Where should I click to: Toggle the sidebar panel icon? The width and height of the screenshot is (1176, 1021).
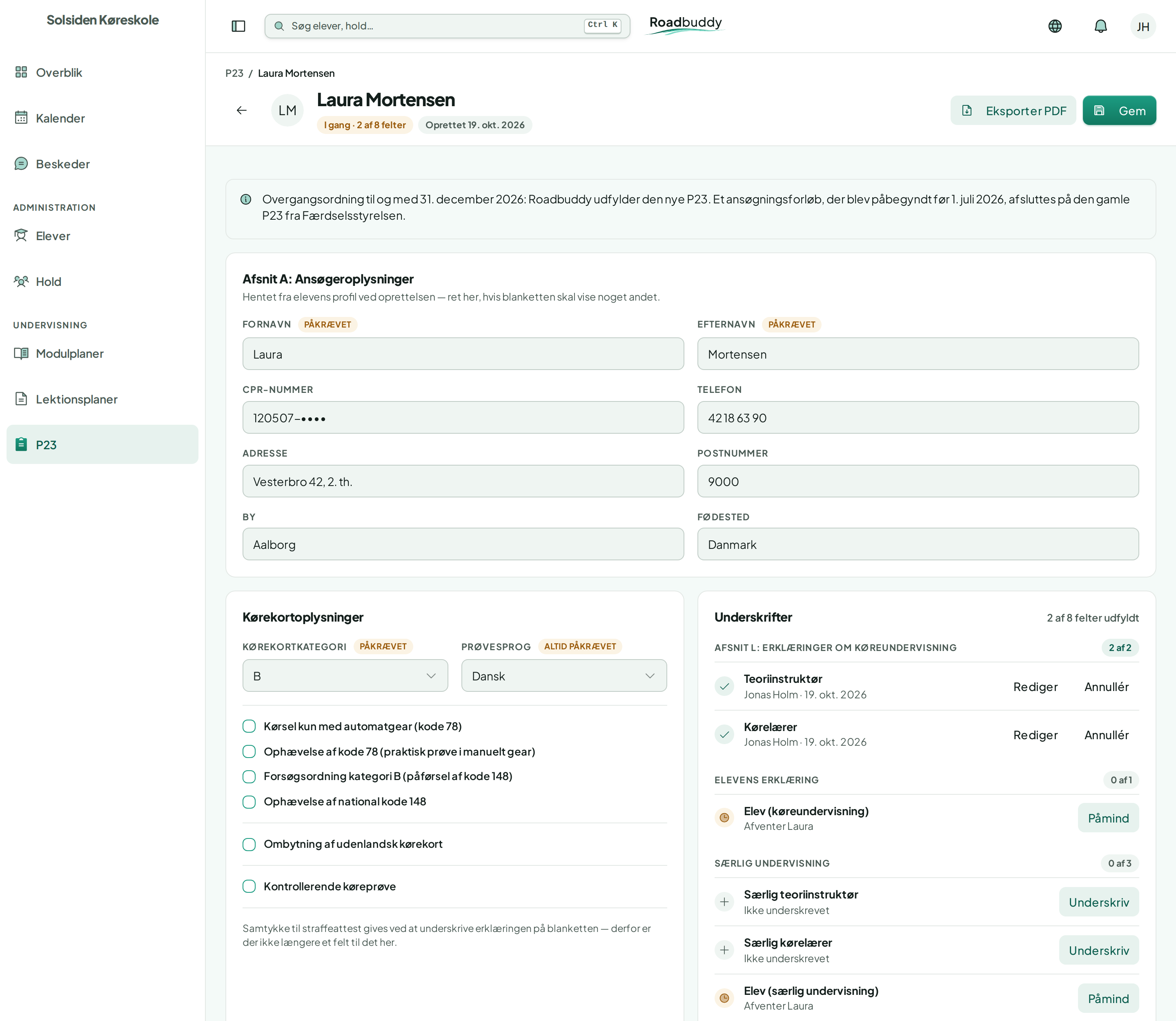click(238, 26)
